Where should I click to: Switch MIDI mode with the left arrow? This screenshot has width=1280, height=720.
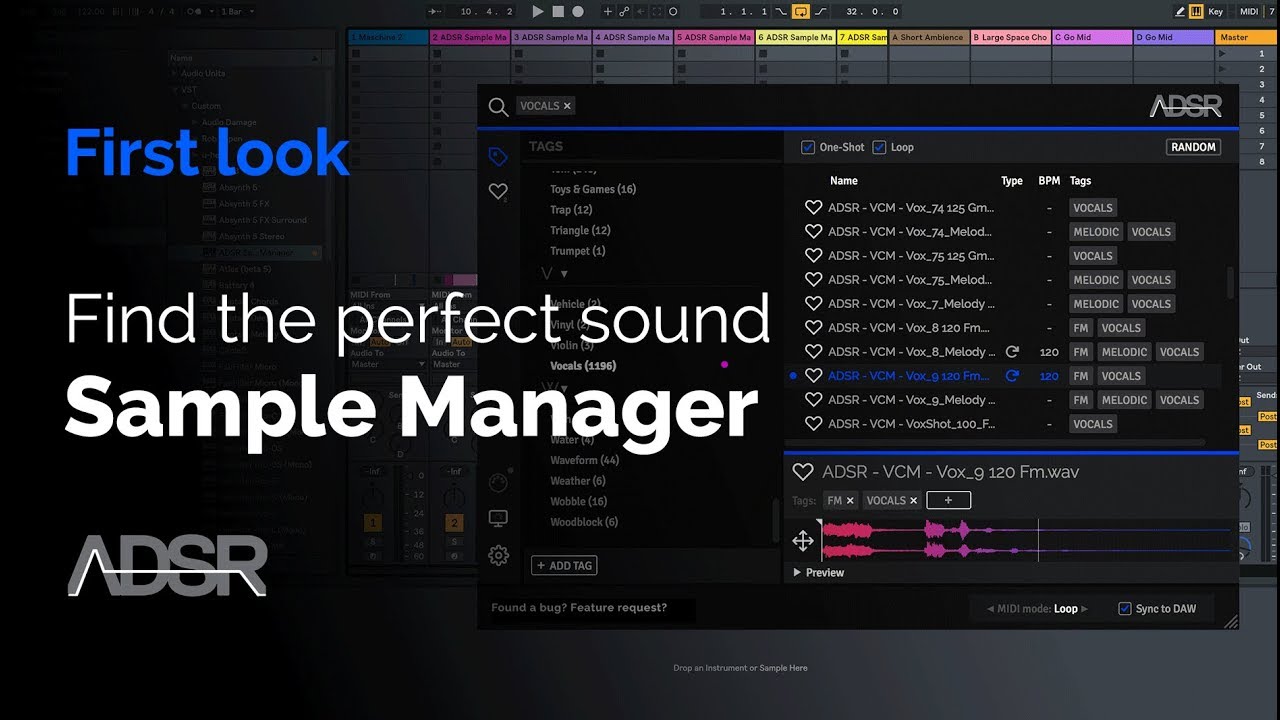click(x=991, y=609)
